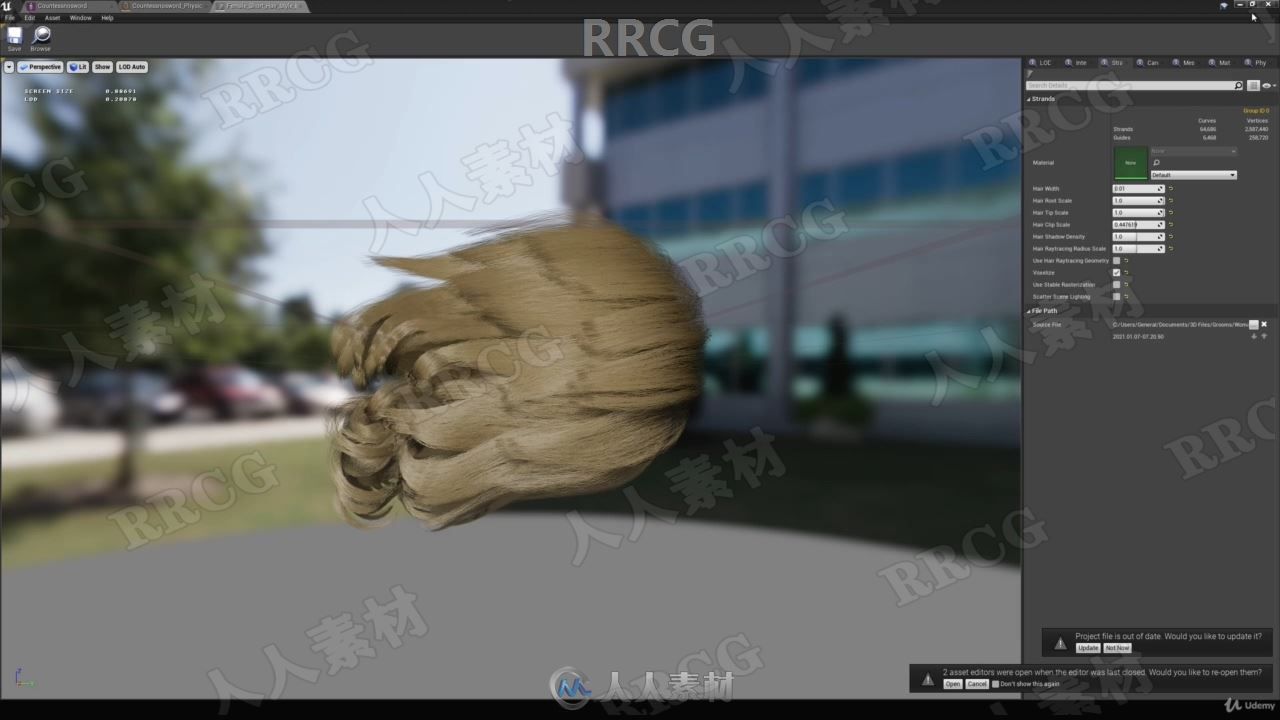This screenshot has width=1280, height=720.
Task: Switch to the Strs details tab
Action: pyautogui.click(x=1113, y=63)
